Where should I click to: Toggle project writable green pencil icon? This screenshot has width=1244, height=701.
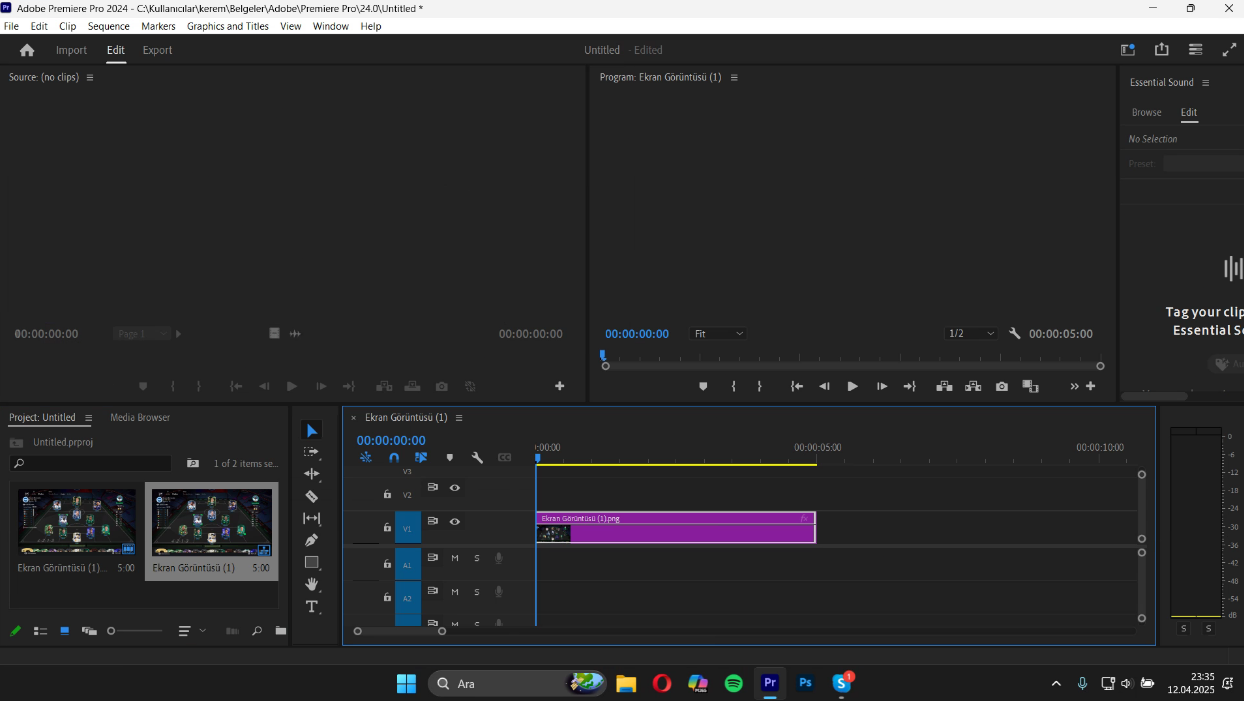[x=15, y=631]
